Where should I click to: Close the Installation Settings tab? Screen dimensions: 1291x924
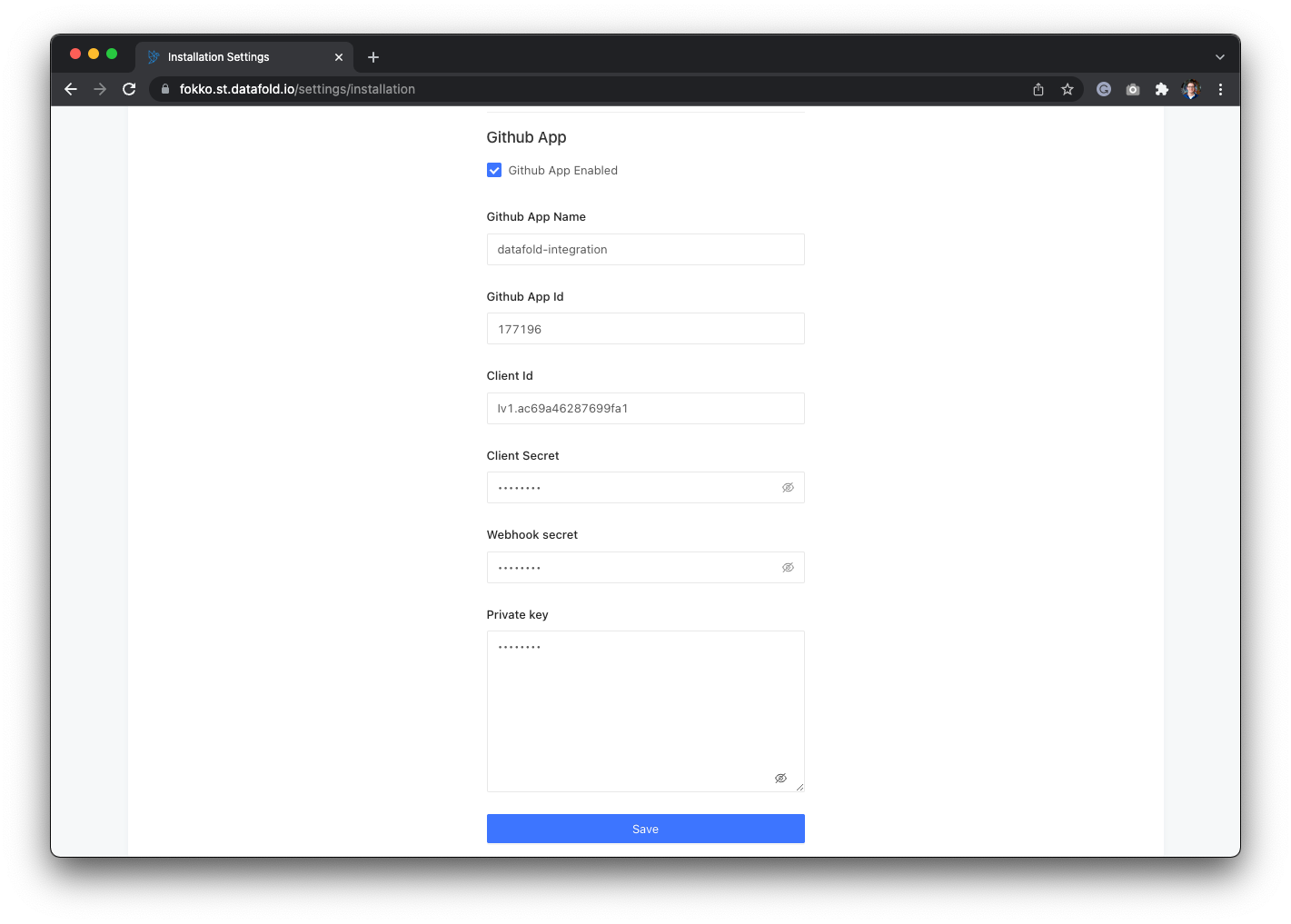tap(339, 57)
